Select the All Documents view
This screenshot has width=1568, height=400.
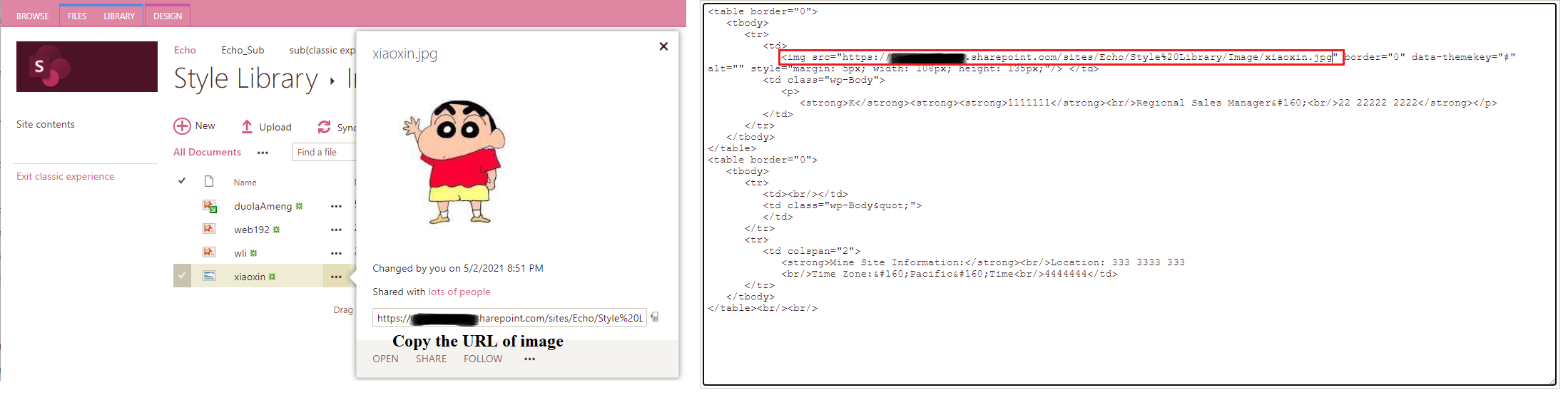click(207, 152)
